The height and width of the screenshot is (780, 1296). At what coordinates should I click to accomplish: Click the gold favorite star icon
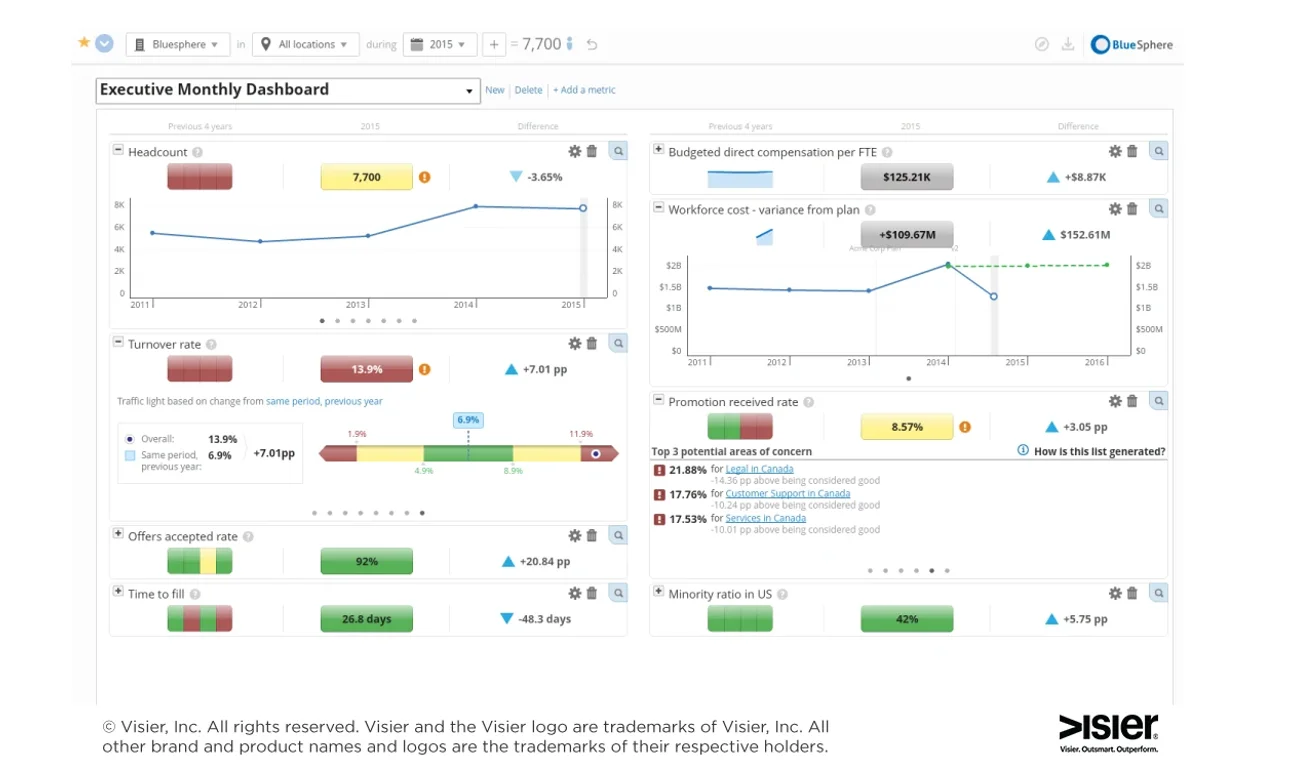84,43
